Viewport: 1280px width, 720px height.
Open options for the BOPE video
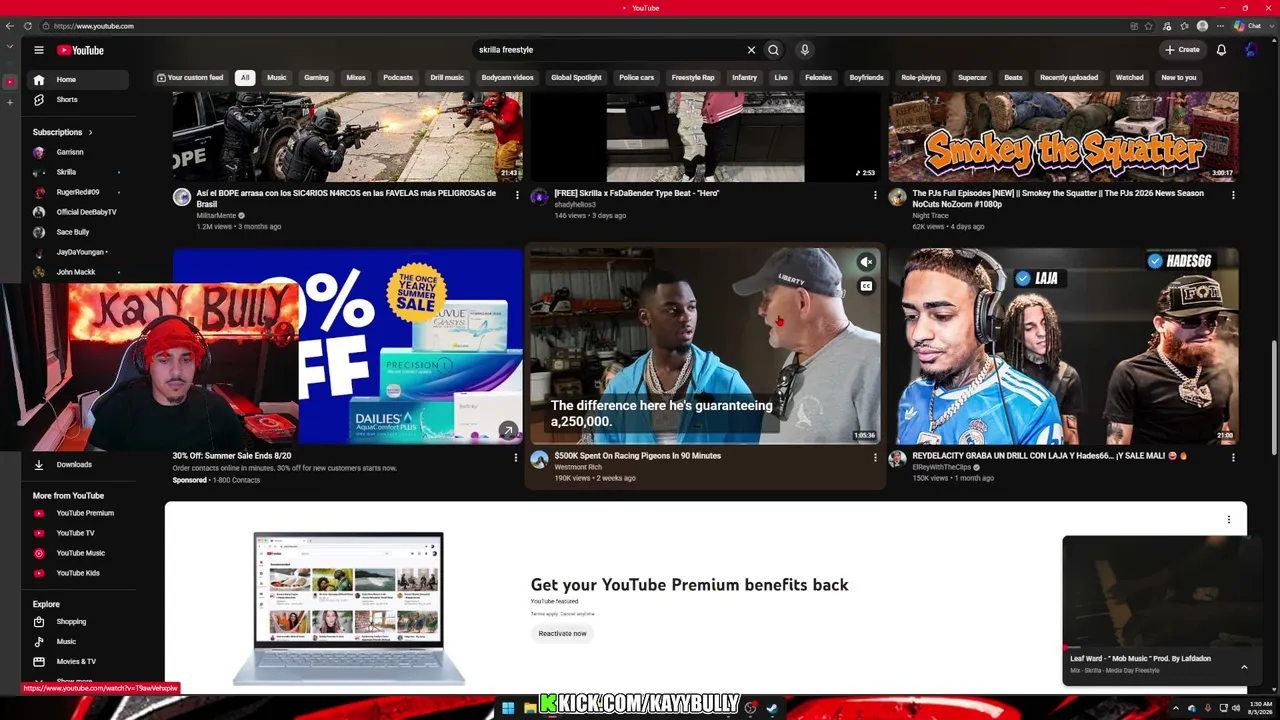(x=517, y=195)
